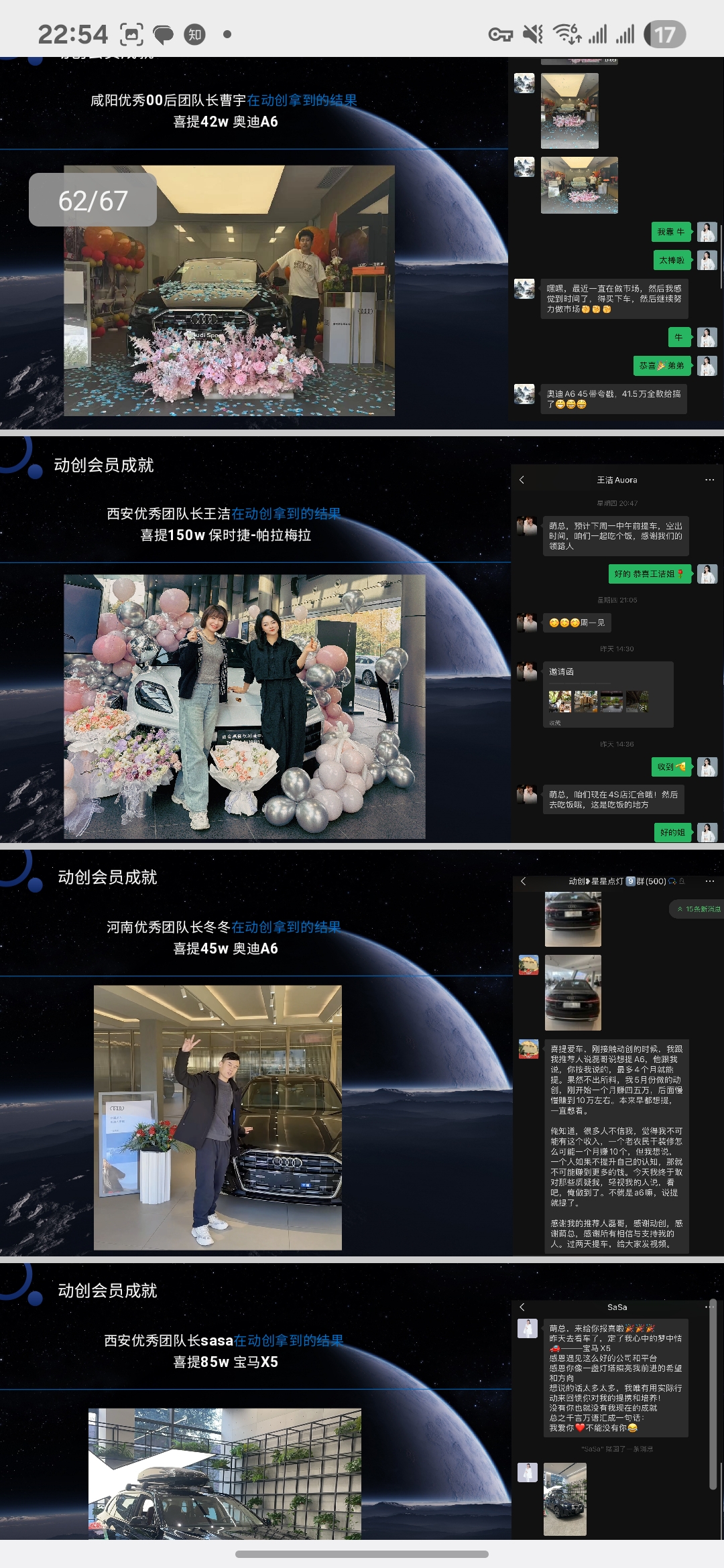Tap the 动创星星点灯9群(500) chat title
The width and height of the screenshot is (724, 1568).
pos(617,881)
